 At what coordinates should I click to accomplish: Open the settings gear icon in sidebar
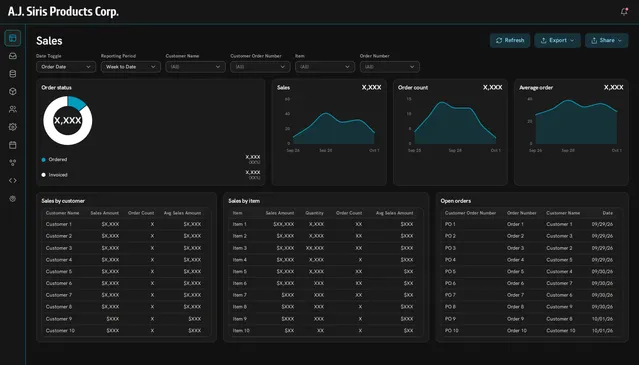(13, 127)
